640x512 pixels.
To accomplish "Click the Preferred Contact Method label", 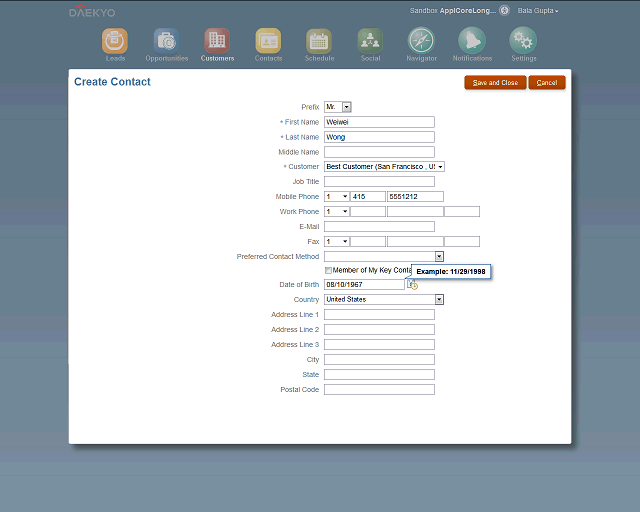I will tap(278, 256).
